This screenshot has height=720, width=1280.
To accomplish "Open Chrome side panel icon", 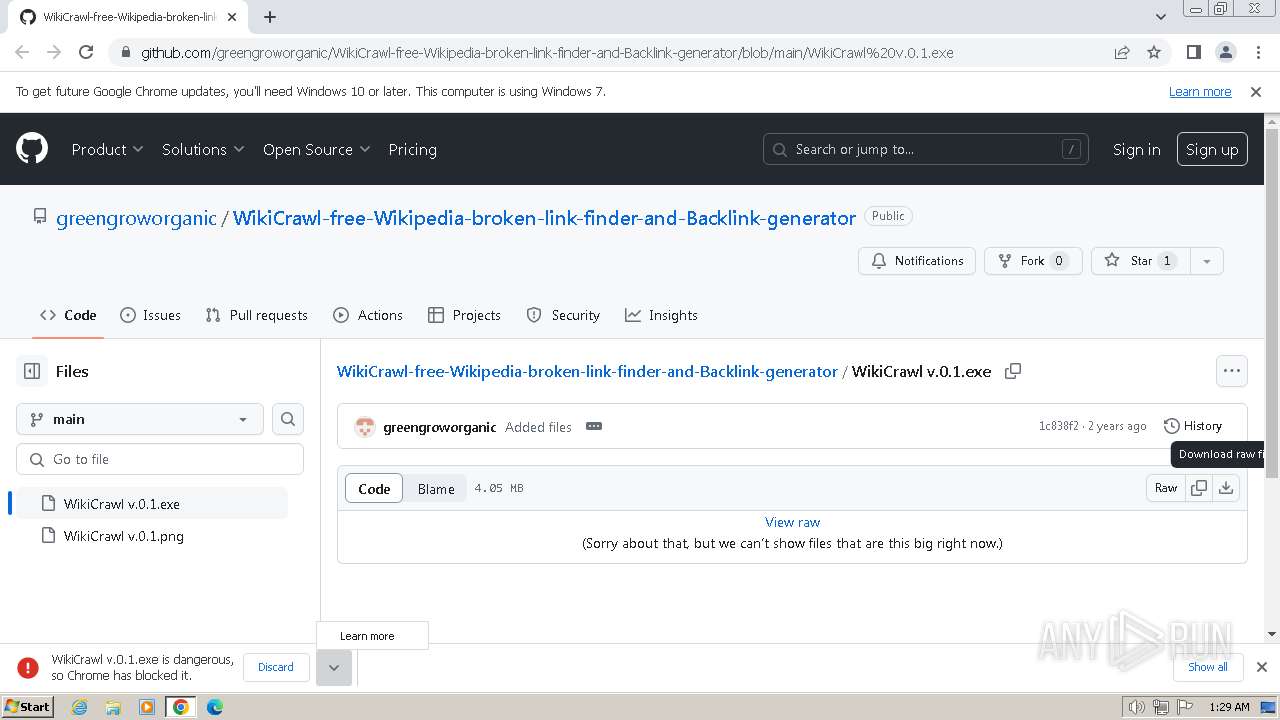I will coord(1194,52).
